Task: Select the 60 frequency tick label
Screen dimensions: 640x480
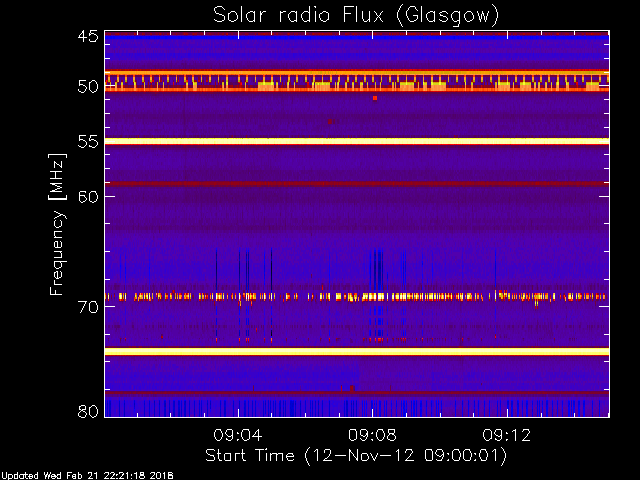Action: coord(88,197)
